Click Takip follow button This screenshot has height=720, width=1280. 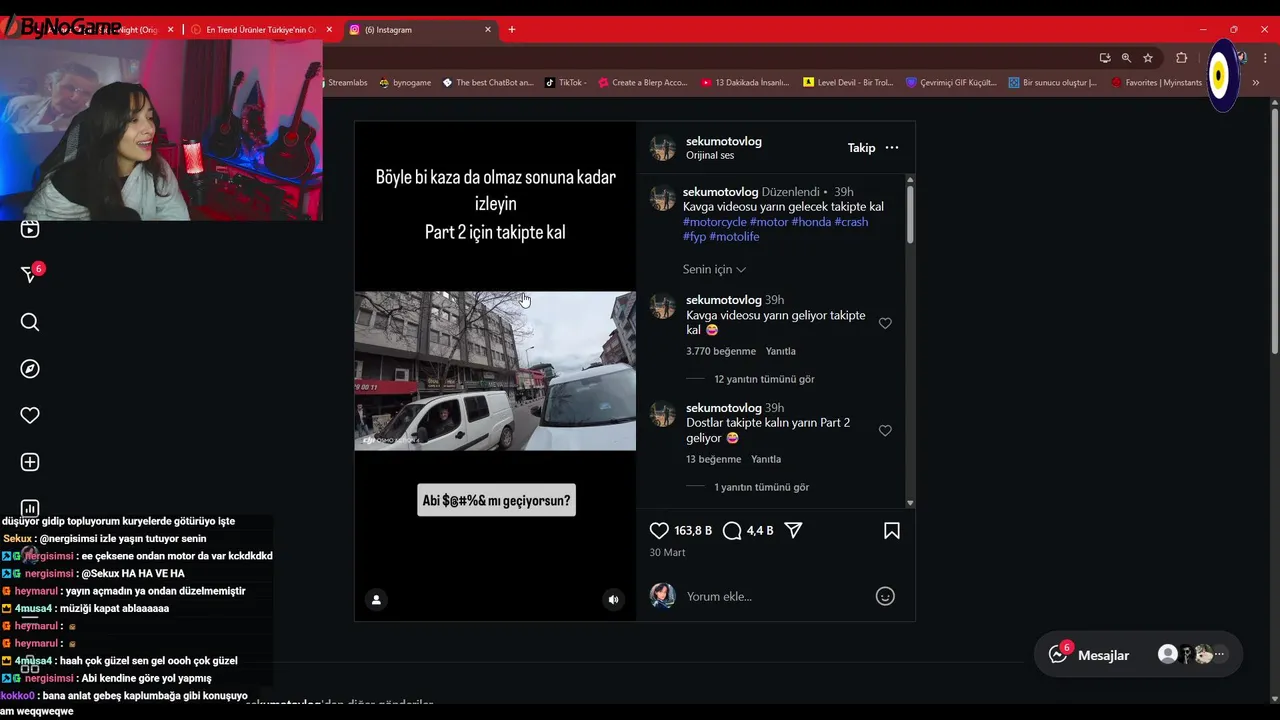coord(861,148)
